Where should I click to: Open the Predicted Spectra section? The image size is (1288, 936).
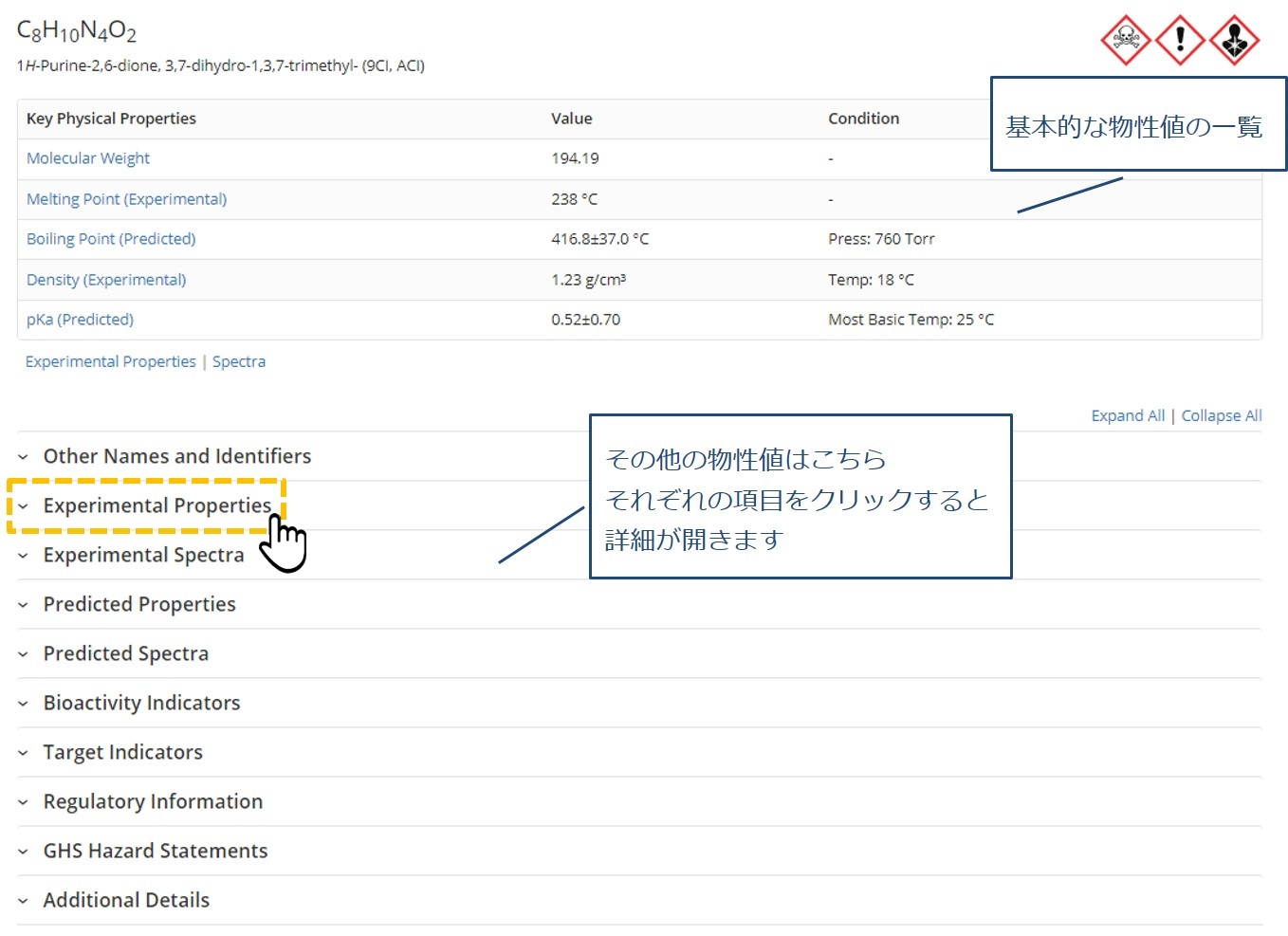tap(125, 653)
